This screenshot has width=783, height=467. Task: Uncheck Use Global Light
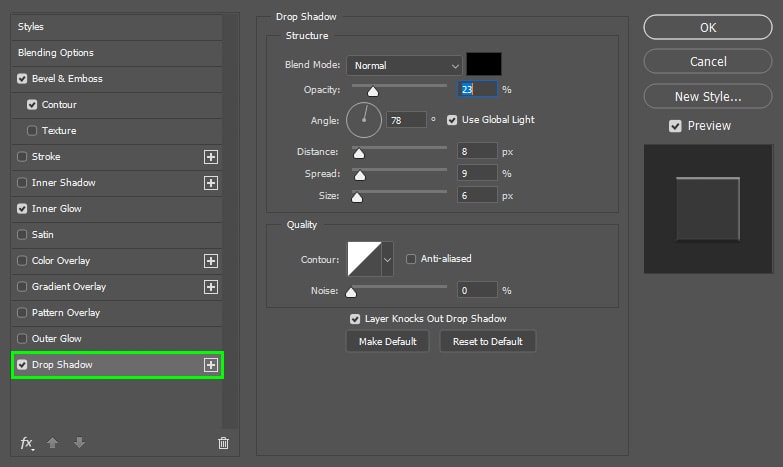point(452,120)
